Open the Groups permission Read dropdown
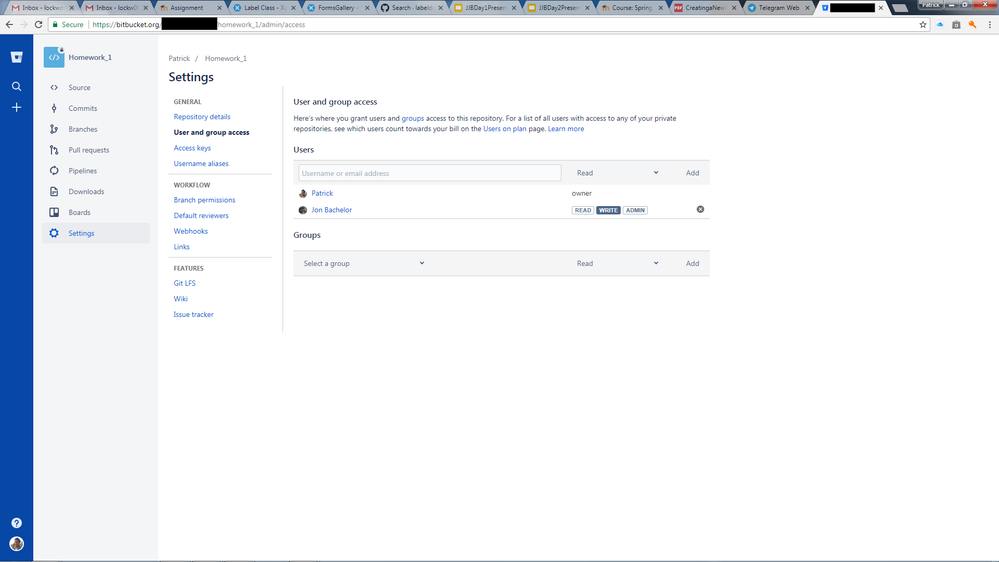Viewport: 999px width, 562px height. tap(617, 263)
